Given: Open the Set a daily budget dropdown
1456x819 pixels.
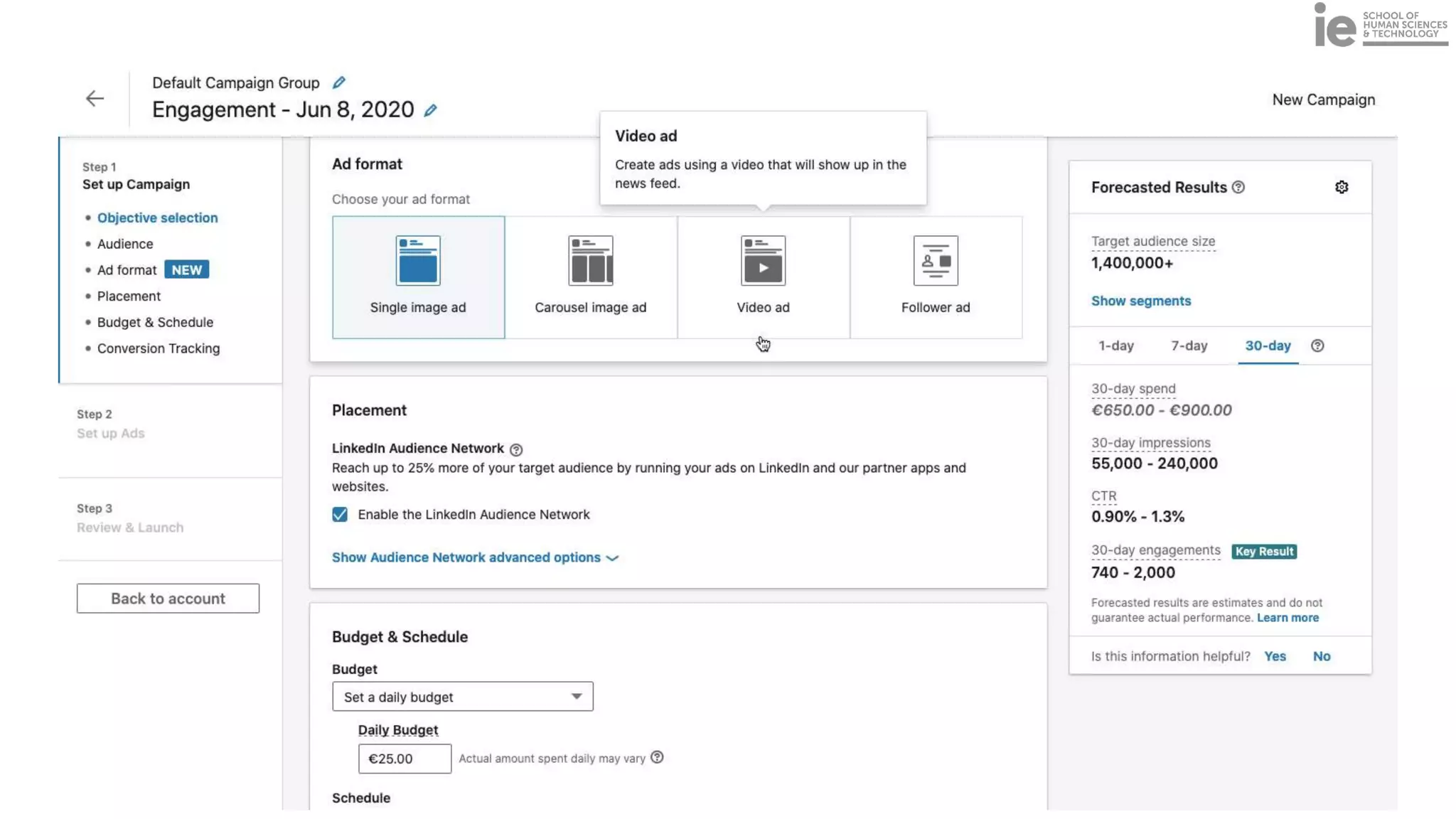Looking at the screenshot, I should pos(462,697).
